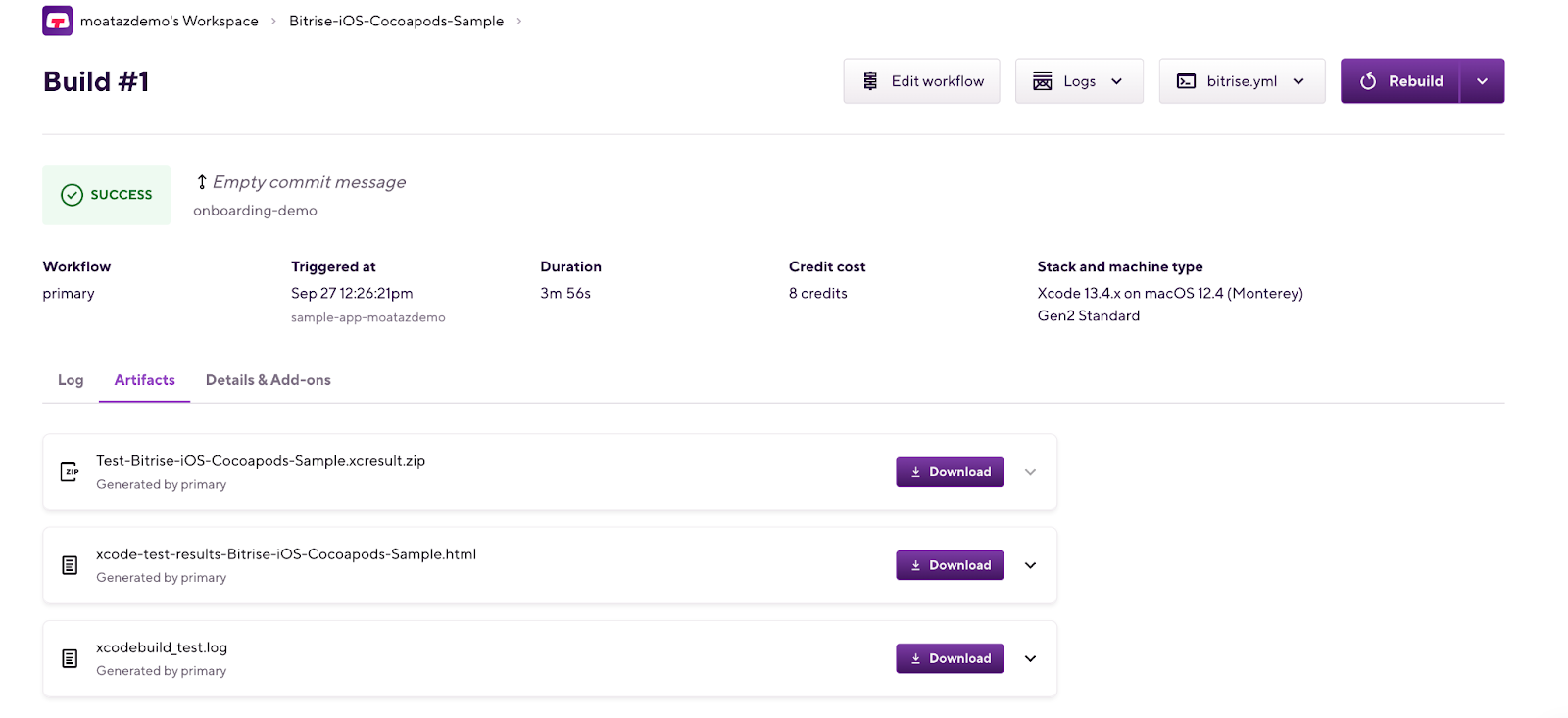Open the Details & Add-ons tab
Image resolution: width=1568 pixels, height=718 pixels.
coord(269,380)
